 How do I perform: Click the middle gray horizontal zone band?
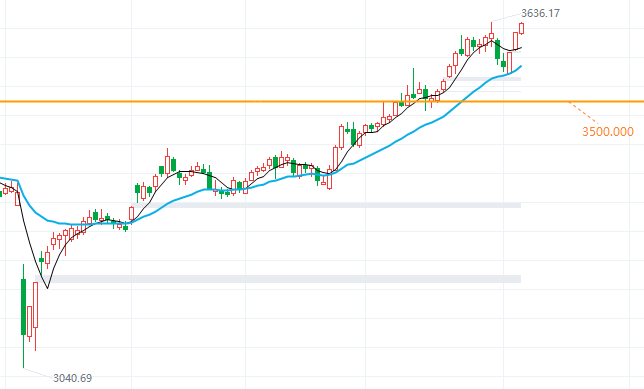click(x=329, y=205)
